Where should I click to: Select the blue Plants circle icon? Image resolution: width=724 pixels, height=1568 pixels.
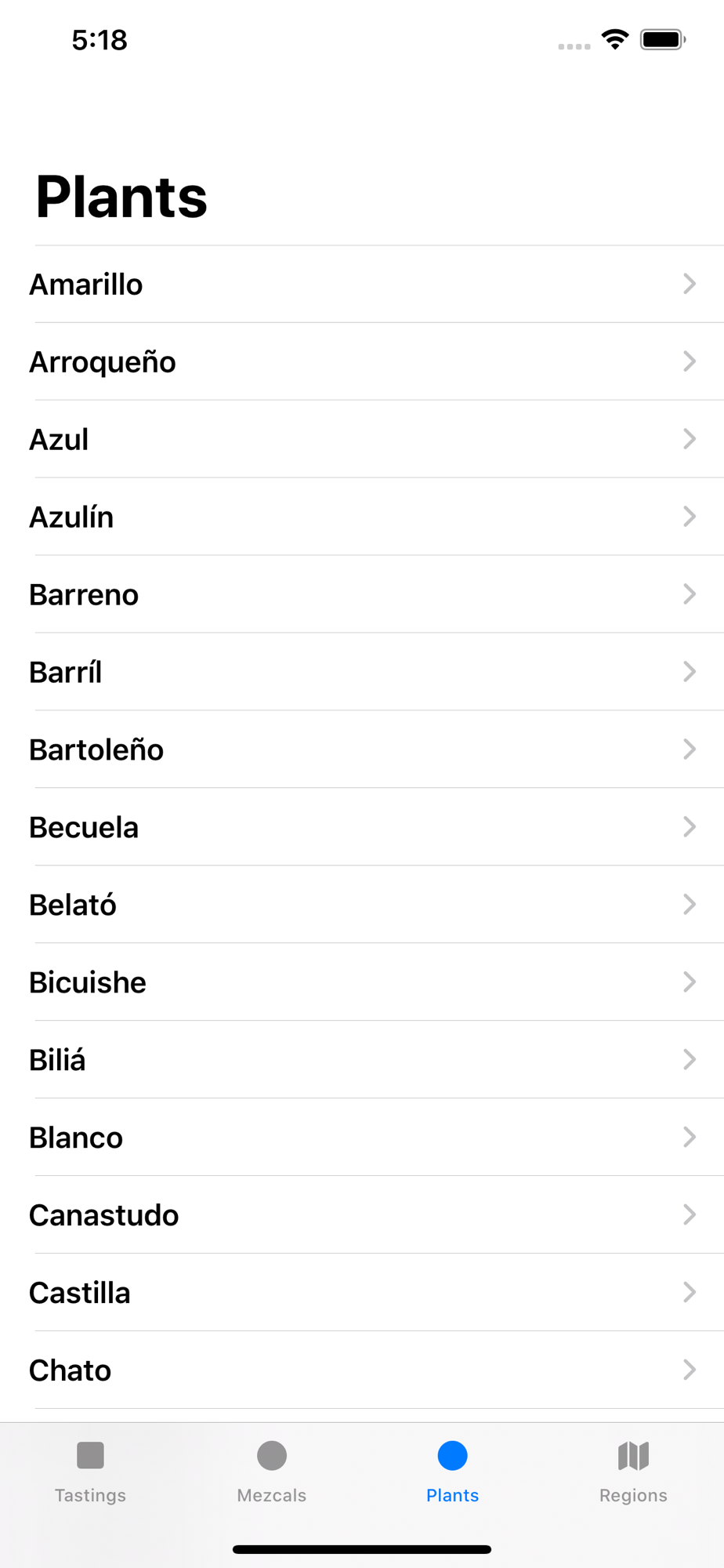click(x=453, y=1455)
